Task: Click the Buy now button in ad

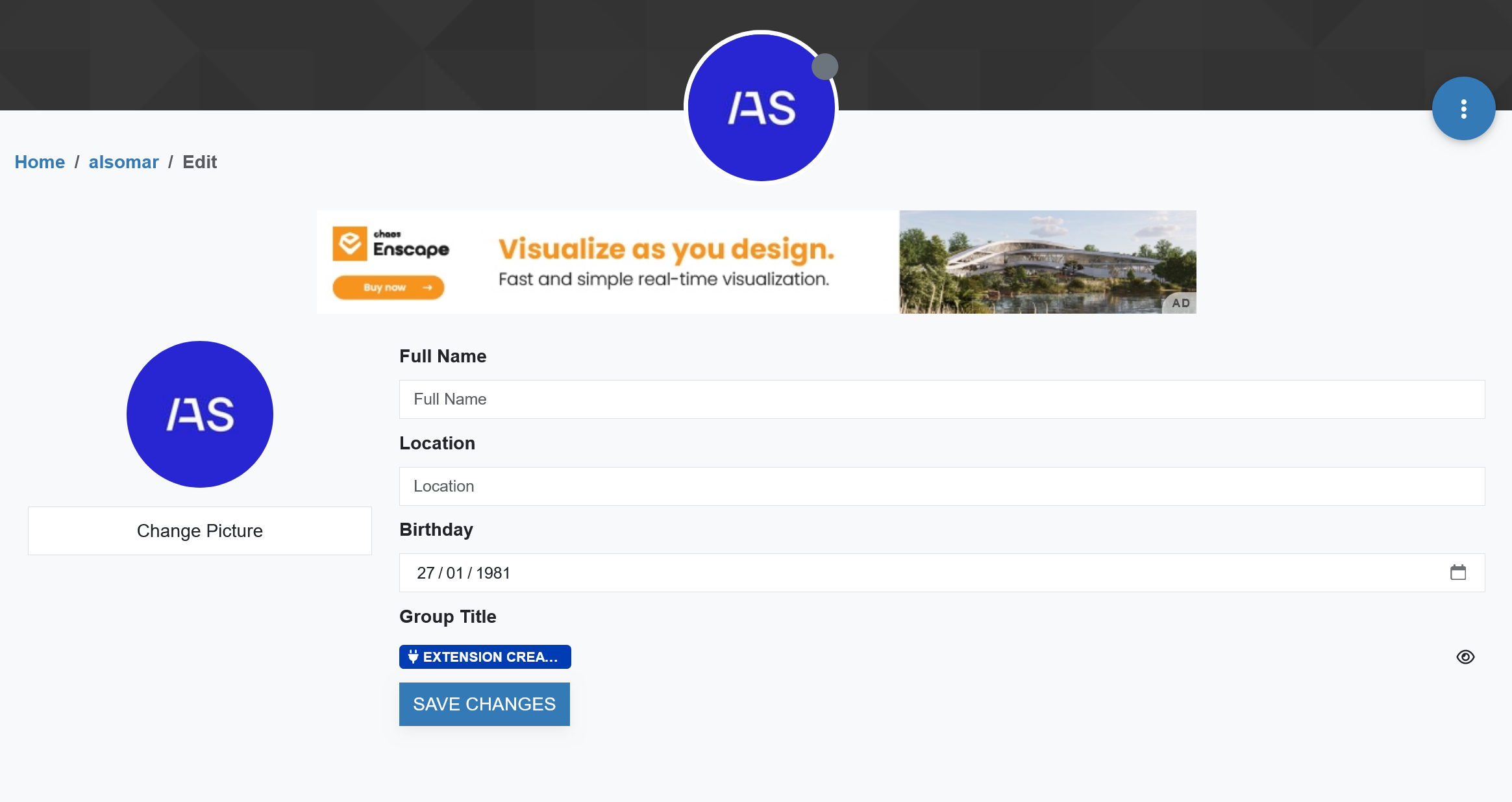Action: 388,287
